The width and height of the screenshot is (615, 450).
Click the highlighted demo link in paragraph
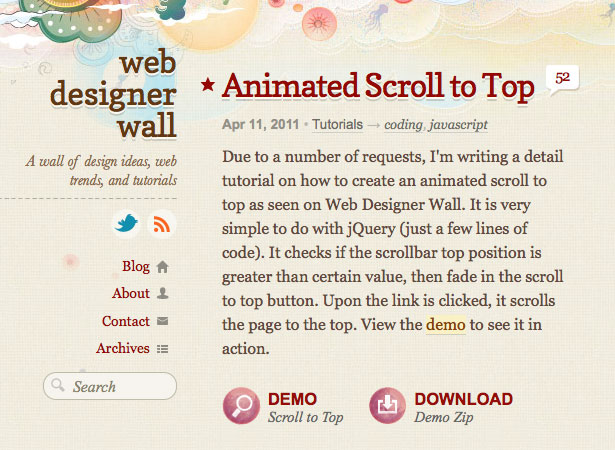click(446, 325)
